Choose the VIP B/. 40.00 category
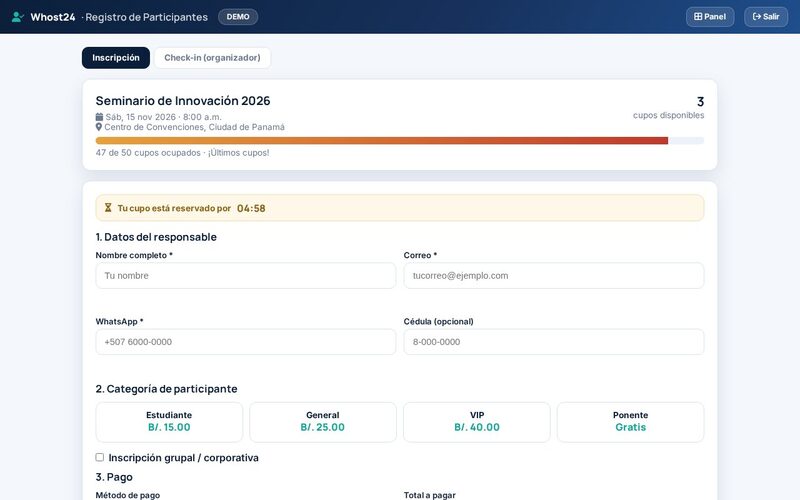Viewport: 800px width, 500px height. (477, 422)
